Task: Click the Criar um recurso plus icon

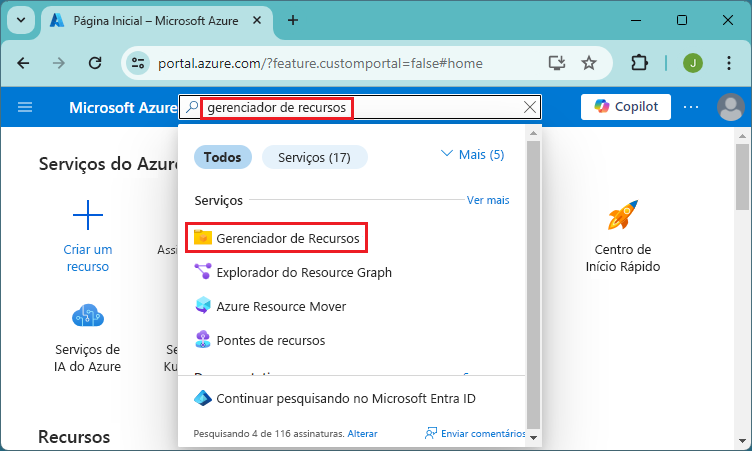Action: pyautogui.click(x=88, y=215)
